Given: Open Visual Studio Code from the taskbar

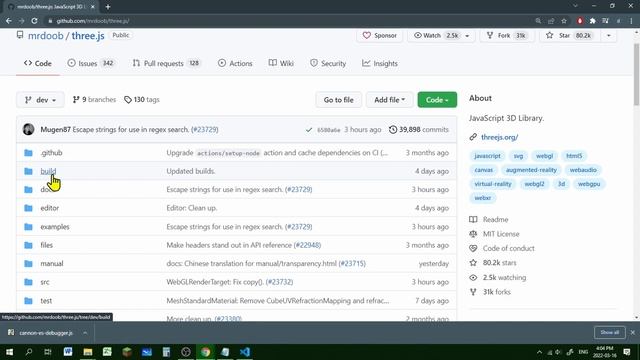Looking at the screenshot, I should coord(245,352).
